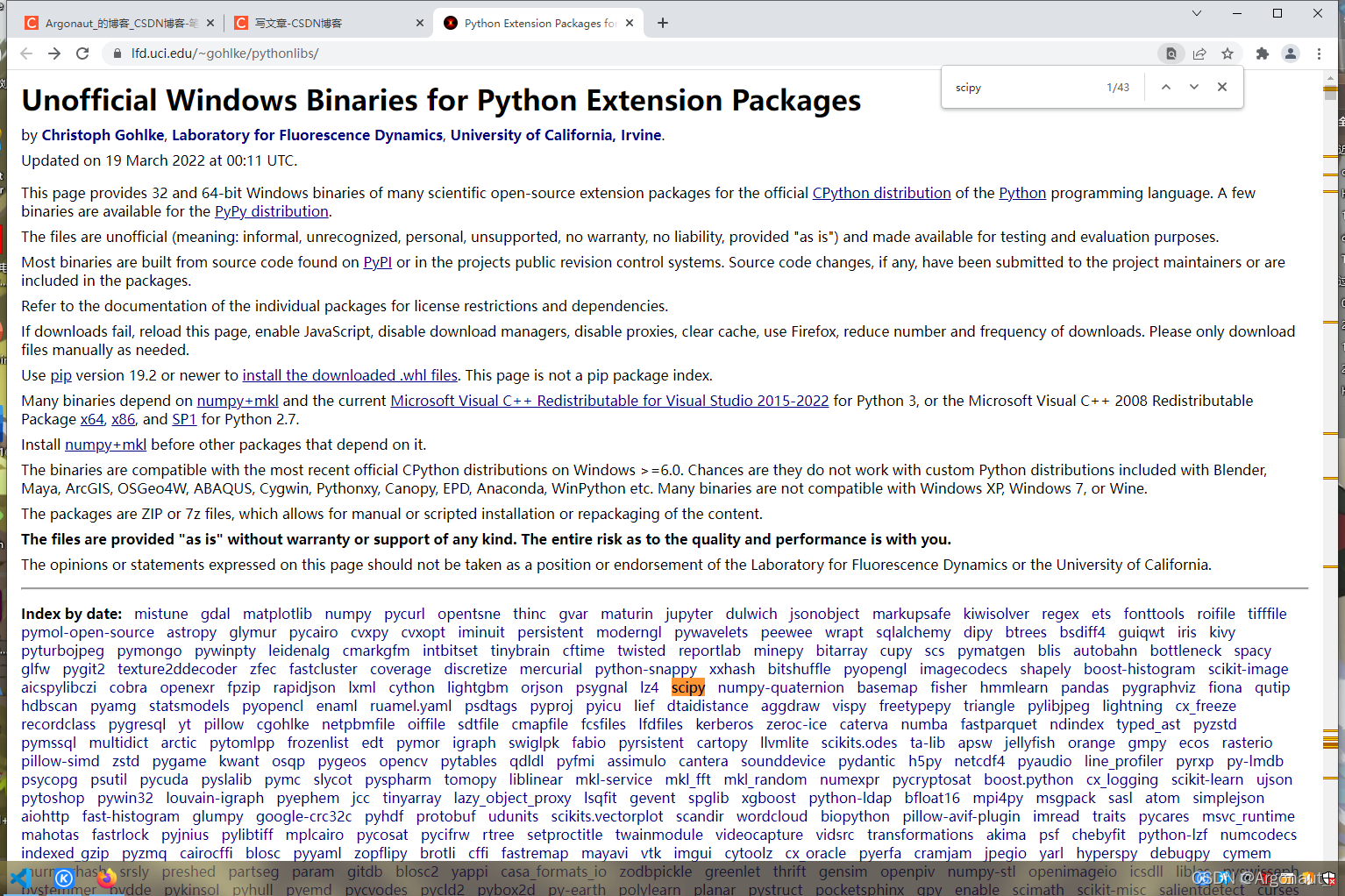The height and width of the screenshot is (896, 1345).
Task: Open install the downloaded .whl files link
Action: click(350, 375)
